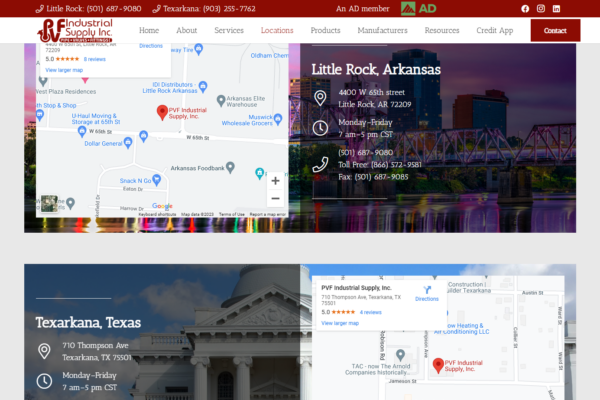Click the Texarkana Directions icon on map card
The height and width of the screenshot is (400, 600).
coord(427,290)
